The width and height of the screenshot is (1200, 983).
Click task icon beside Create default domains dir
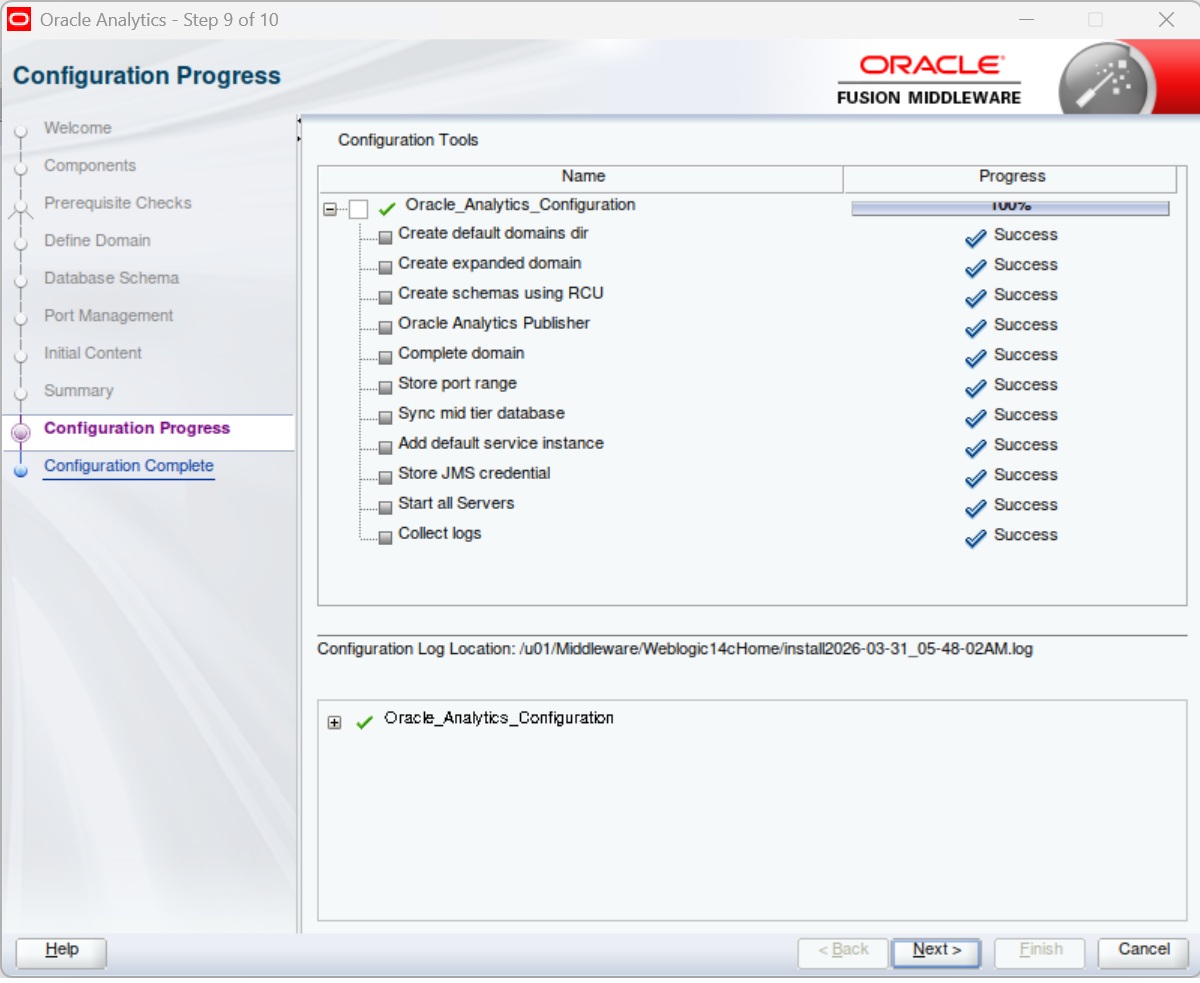point(386,238)
